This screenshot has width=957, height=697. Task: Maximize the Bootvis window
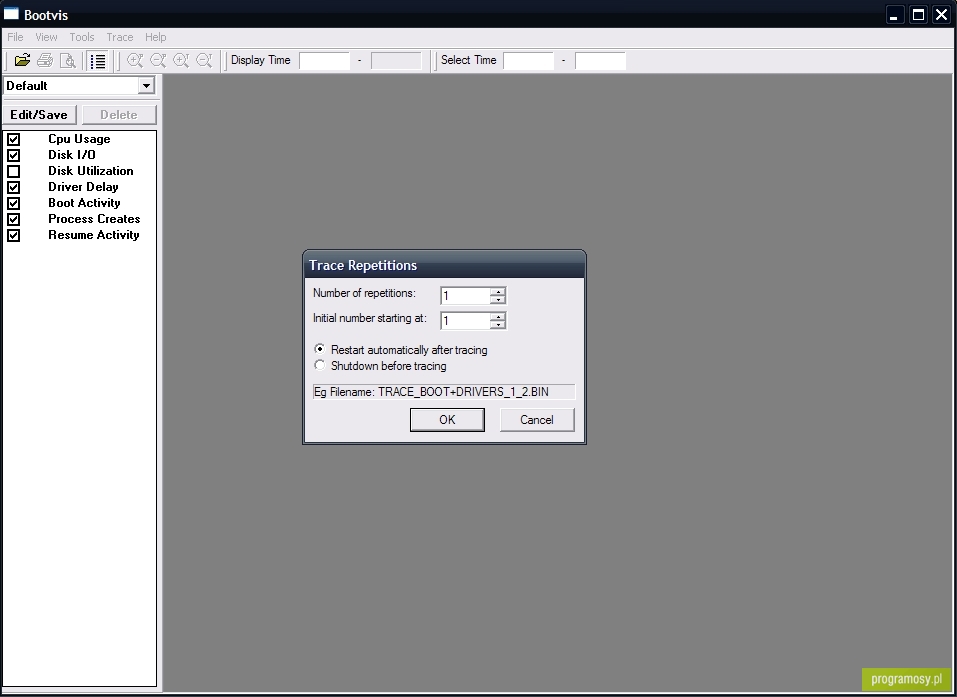(918, 15)
